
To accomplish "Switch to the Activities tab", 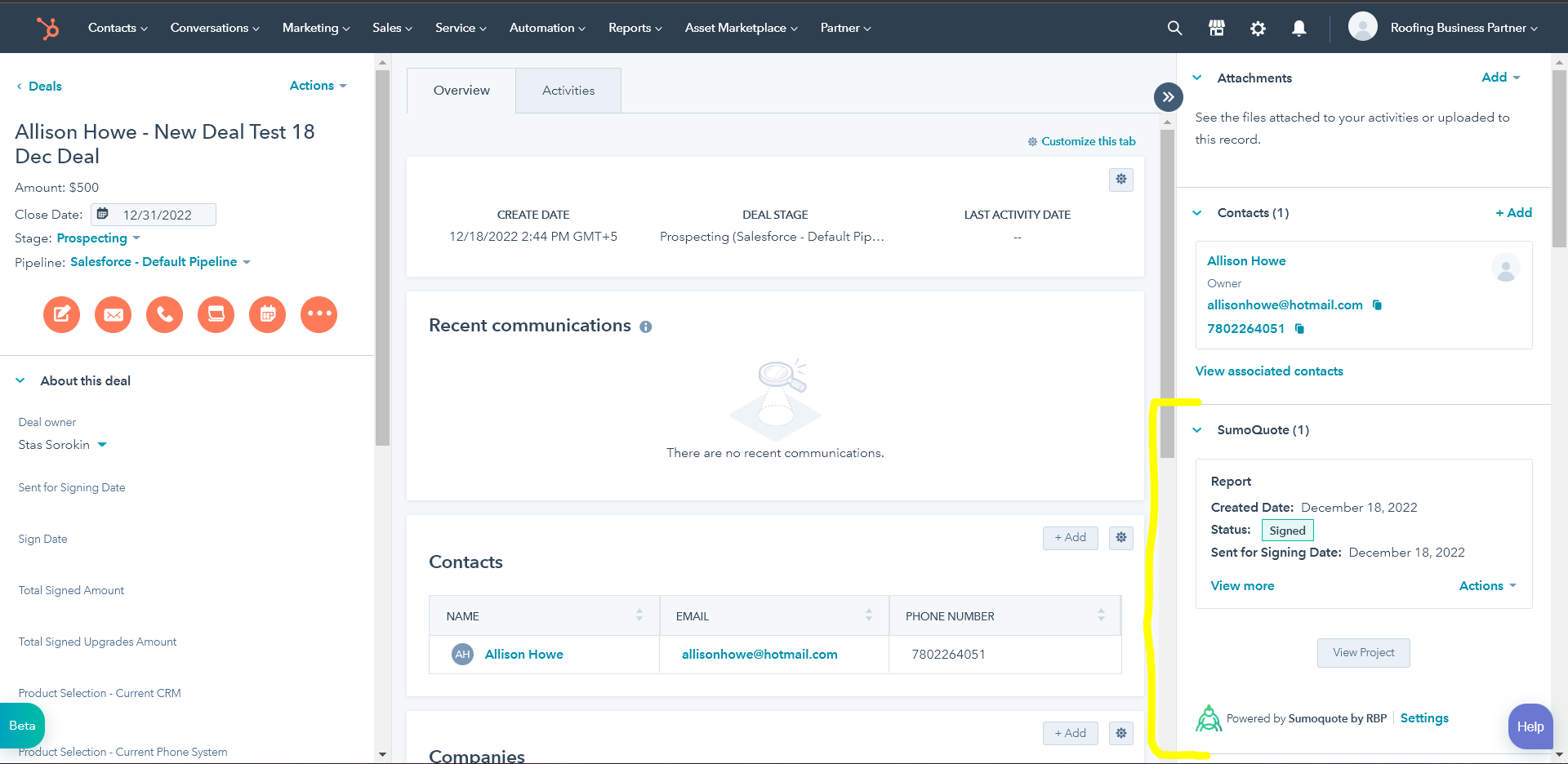I will click(x=568, y=91).
